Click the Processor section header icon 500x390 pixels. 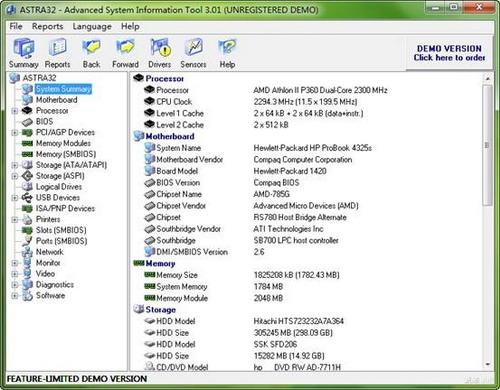[x=138, y=78]
